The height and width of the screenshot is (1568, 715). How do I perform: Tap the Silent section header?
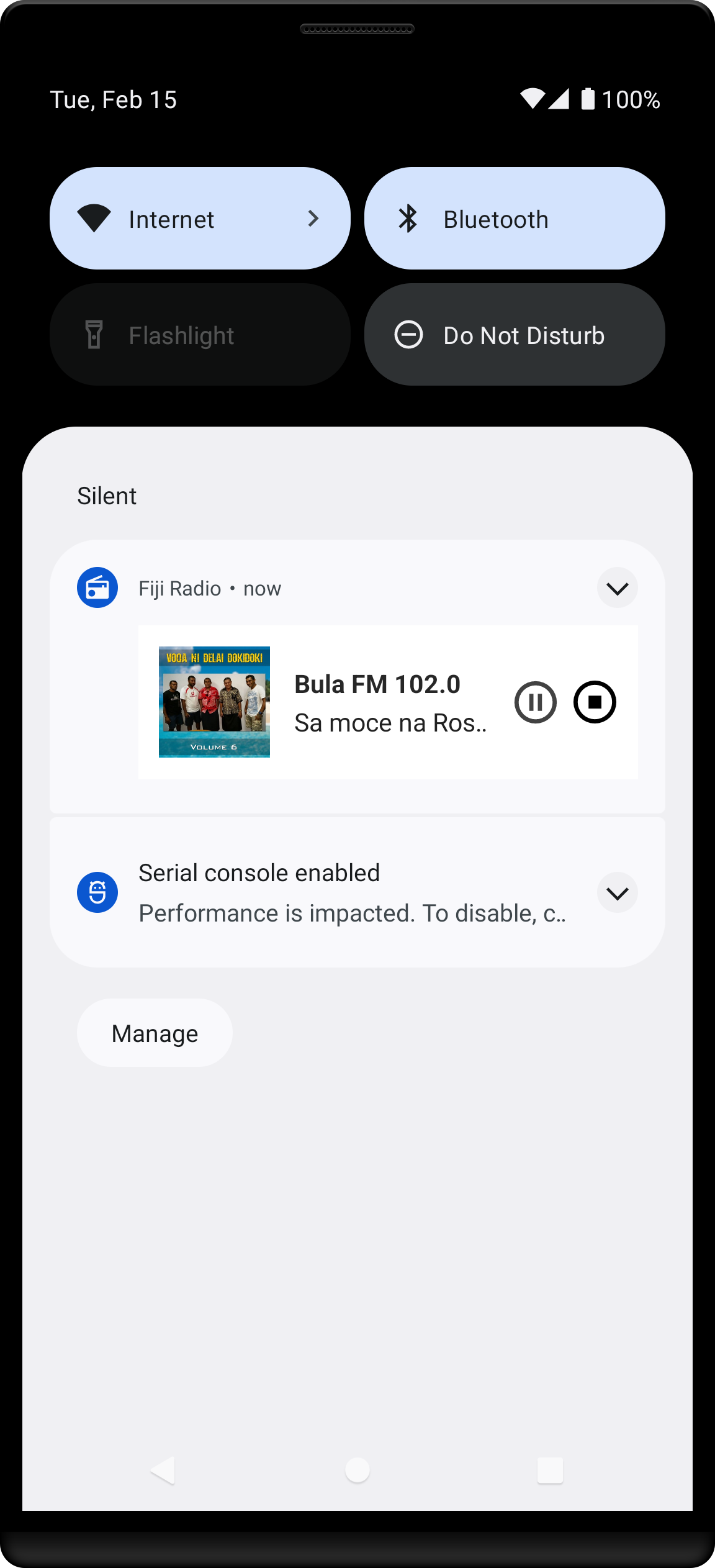pyautogui.click(x=107, y=496)
